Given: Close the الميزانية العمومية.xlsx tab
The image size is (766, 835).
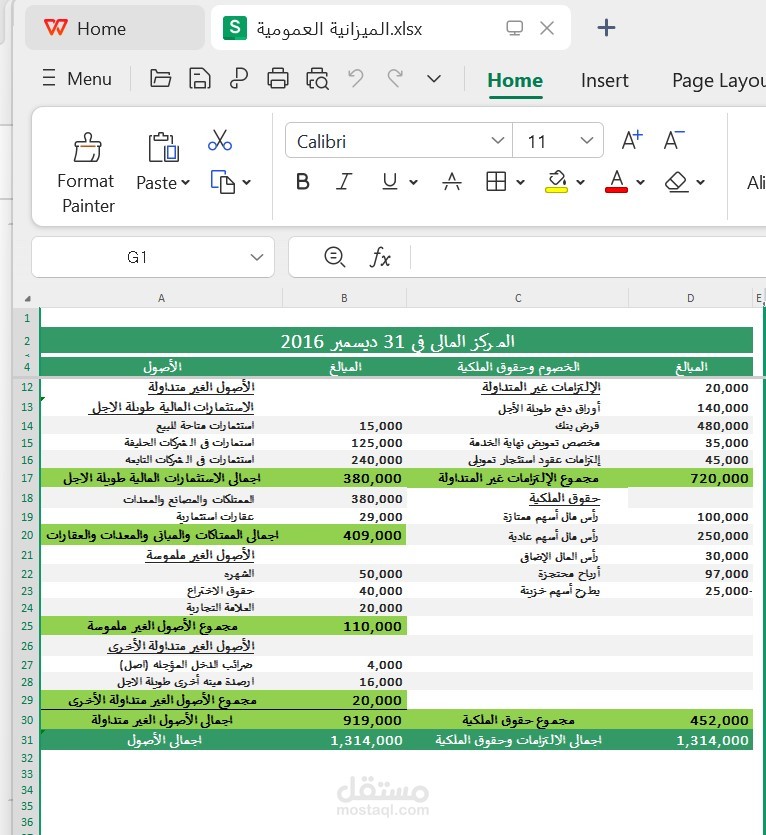Looking at the screenshot, I should coord(547,28).
